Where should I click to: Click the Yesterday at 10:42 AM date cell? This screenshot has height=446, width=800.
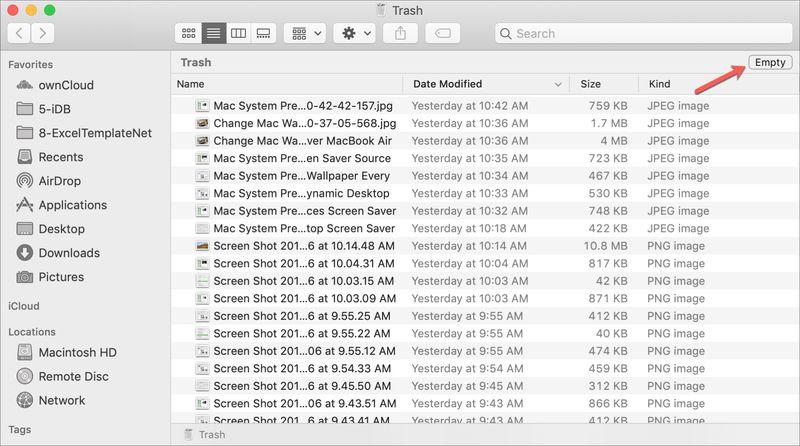[470, 106]
